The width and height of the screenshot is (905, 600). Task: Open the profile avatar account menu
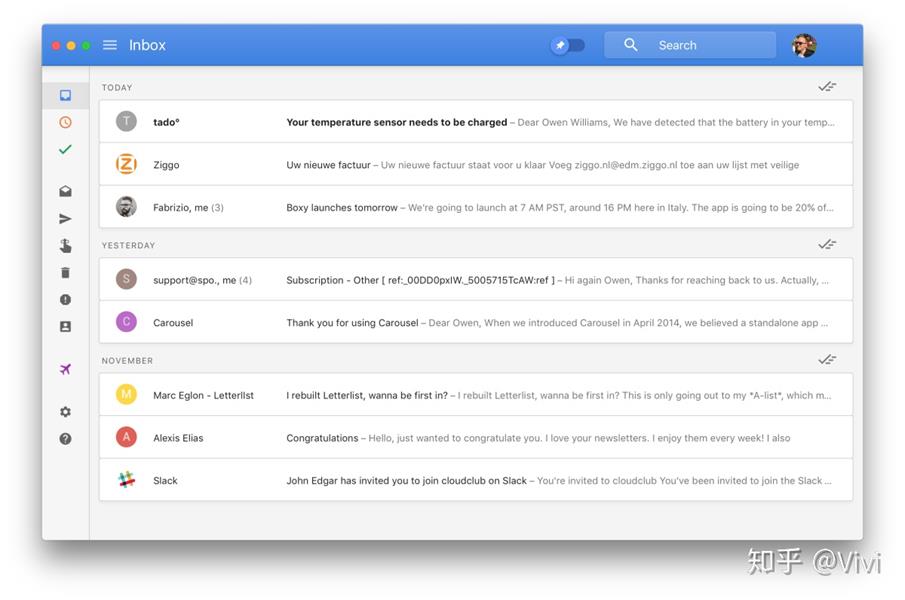[804, 45]
